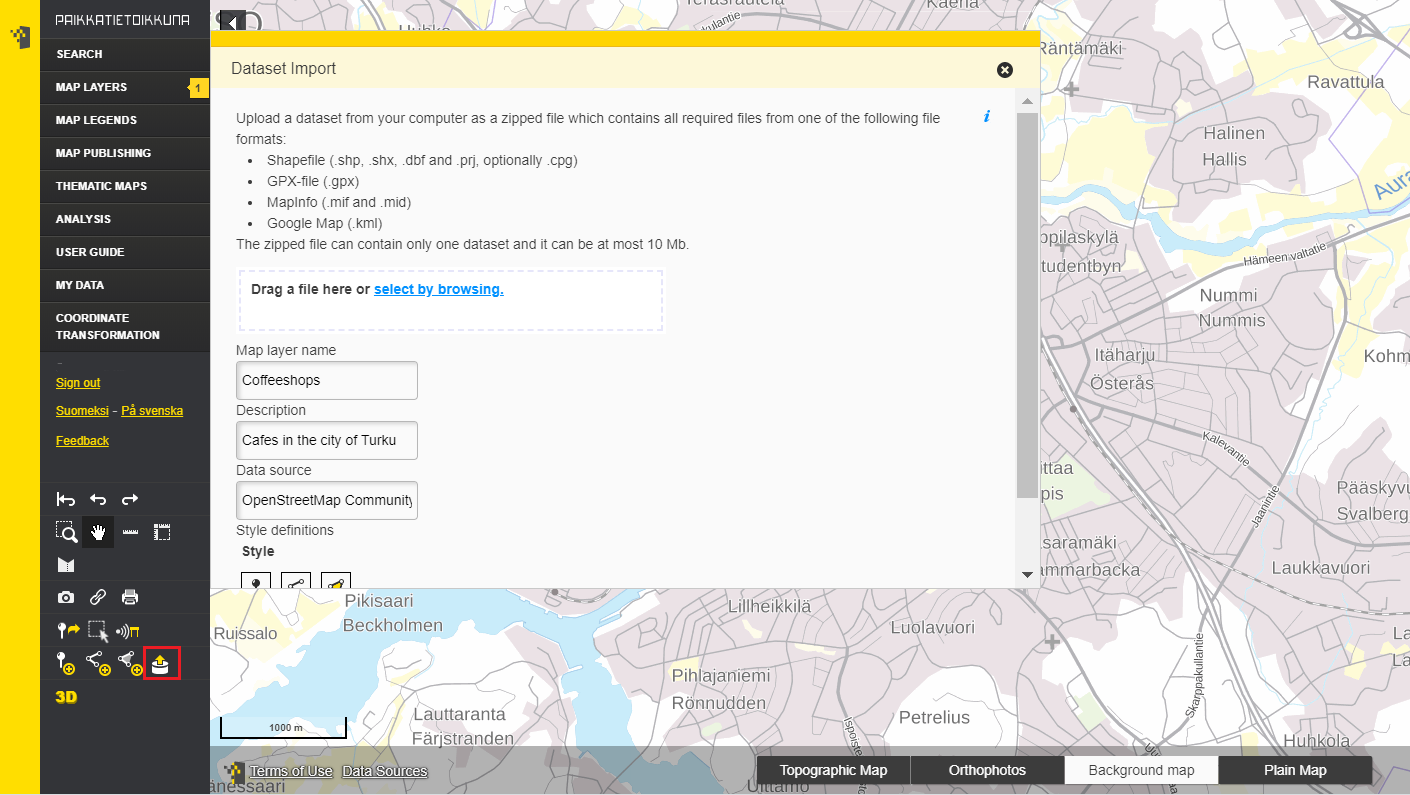Select the dashed-rectangle feature selection tool

coord(98,631)
